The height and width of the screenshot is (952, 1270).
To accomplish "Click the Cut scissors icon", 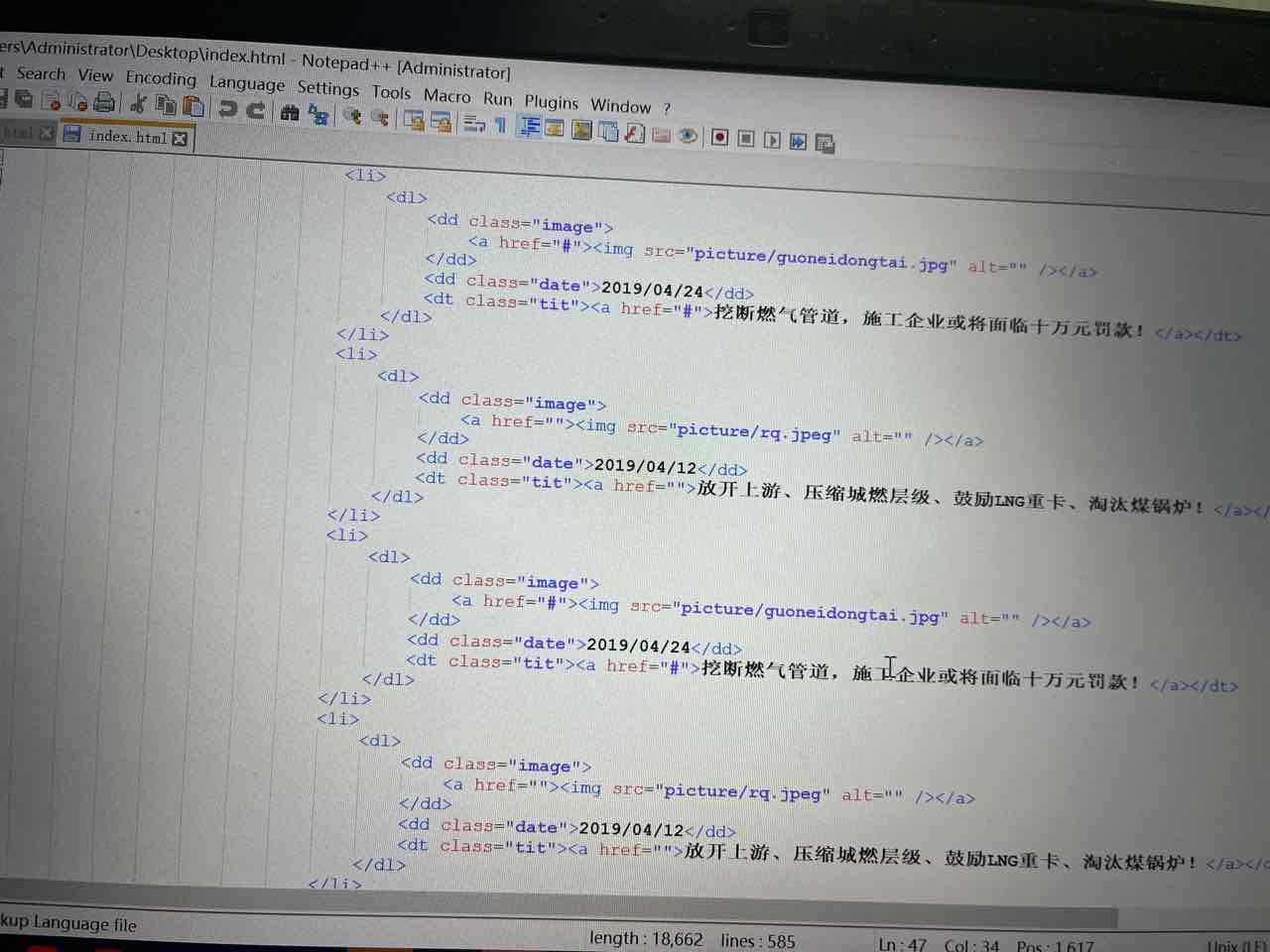I will pyautogui.click(x=139, y=103).
